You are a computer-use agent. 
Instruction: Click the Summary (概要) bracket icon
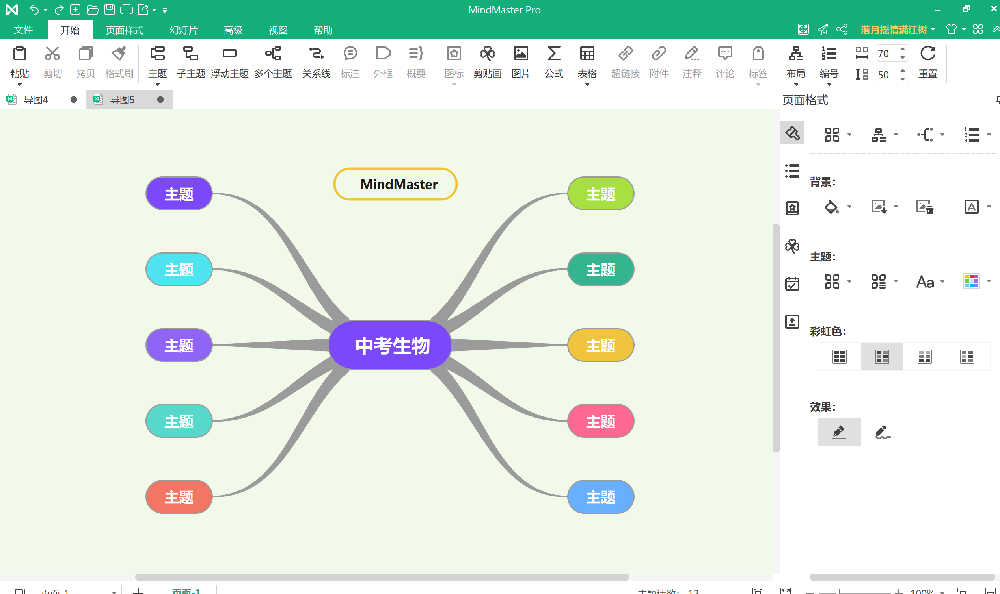[x=416, y=54]
